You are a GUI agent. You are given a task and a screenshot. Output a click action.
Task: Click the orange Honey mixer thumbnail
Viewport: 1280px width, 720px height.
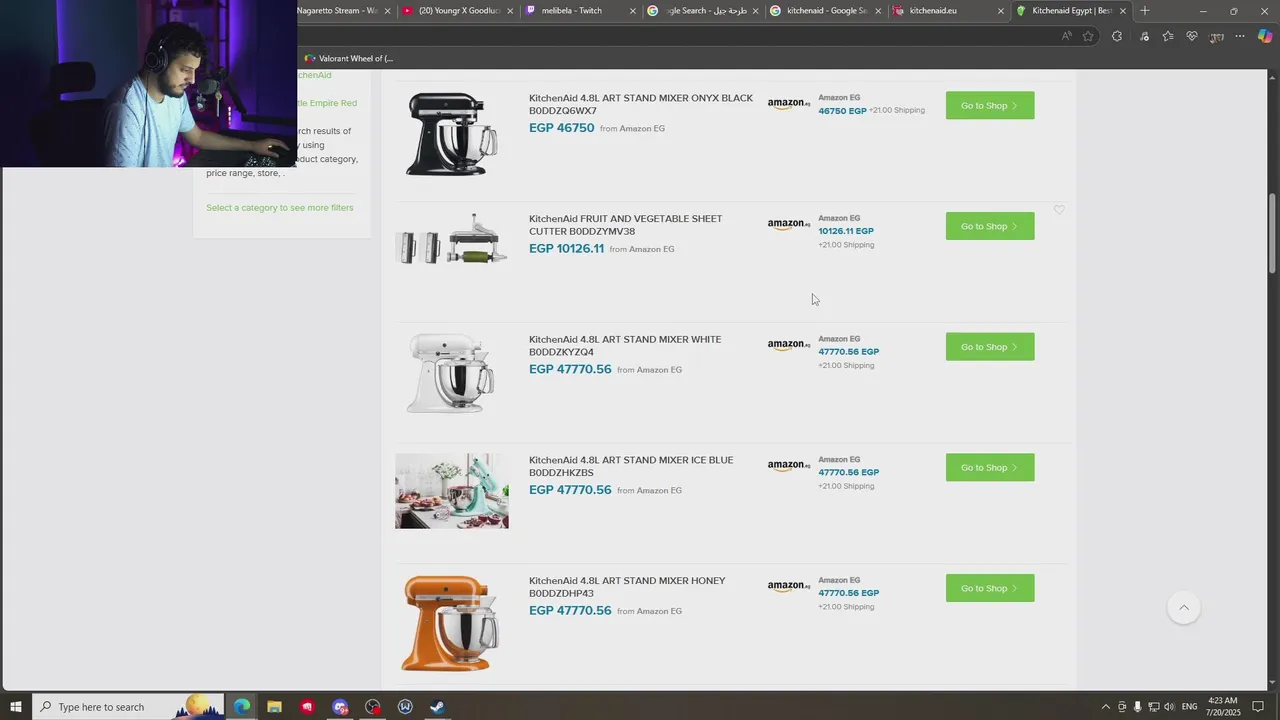click(452, 622)
